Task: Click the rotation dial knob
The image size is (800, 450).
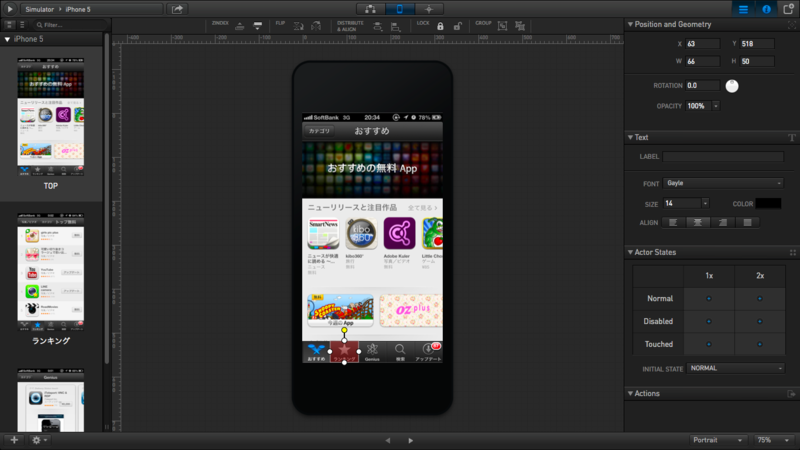Action: click(x=732, y=86)
